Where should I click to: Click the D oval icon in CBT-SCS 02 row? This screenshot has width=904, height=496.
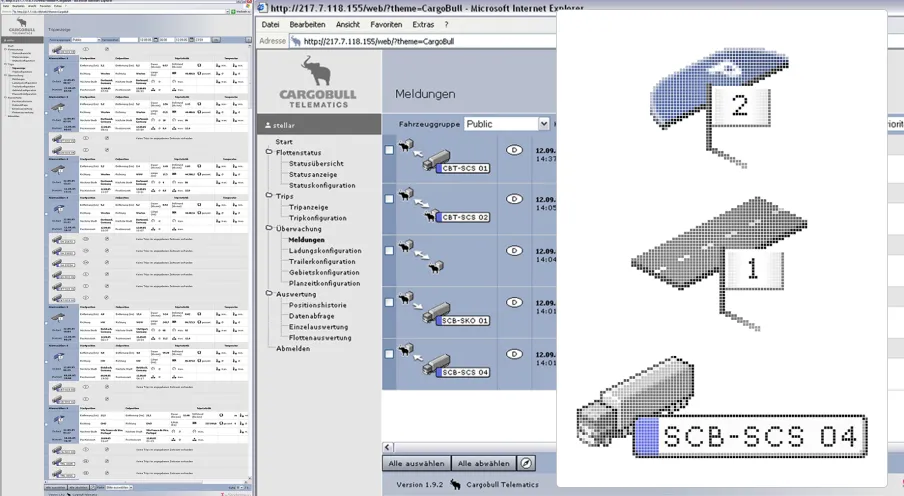click(x=514, y=199)
